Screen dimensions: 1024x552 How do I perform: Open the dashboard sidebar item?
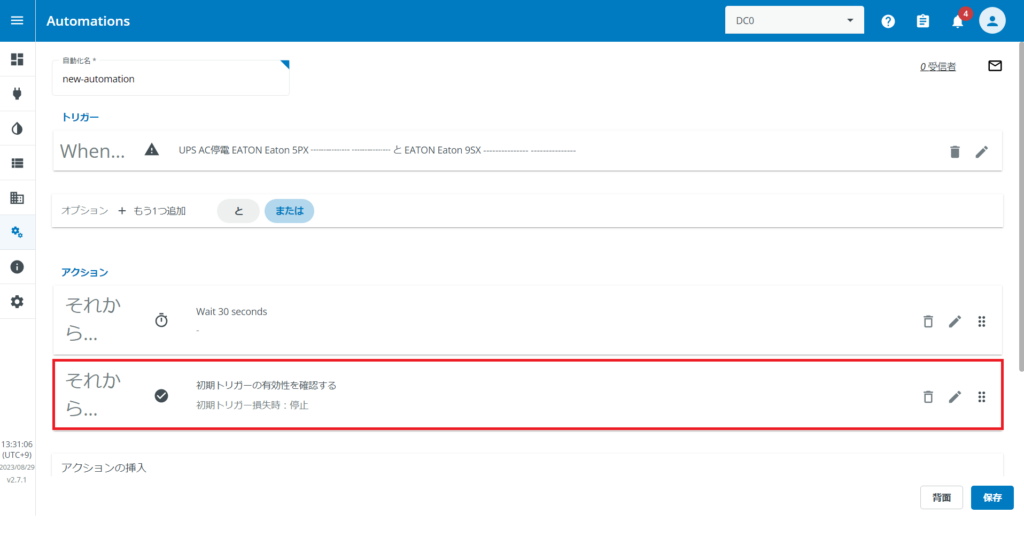pyautogui.click(x=17, y=60)
